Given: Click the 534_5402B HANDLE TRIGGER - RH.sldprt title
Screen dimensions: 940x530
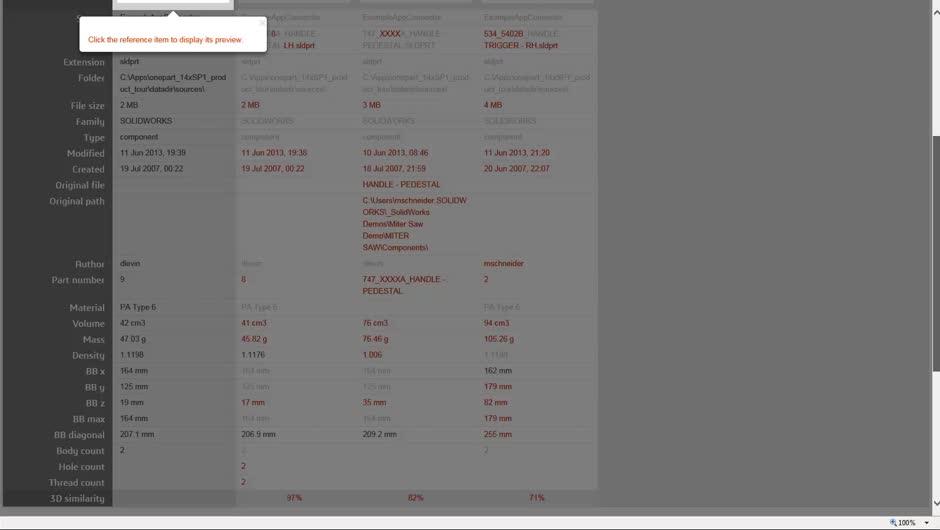Looking at the screenshot, I should (x=521, y=39).
